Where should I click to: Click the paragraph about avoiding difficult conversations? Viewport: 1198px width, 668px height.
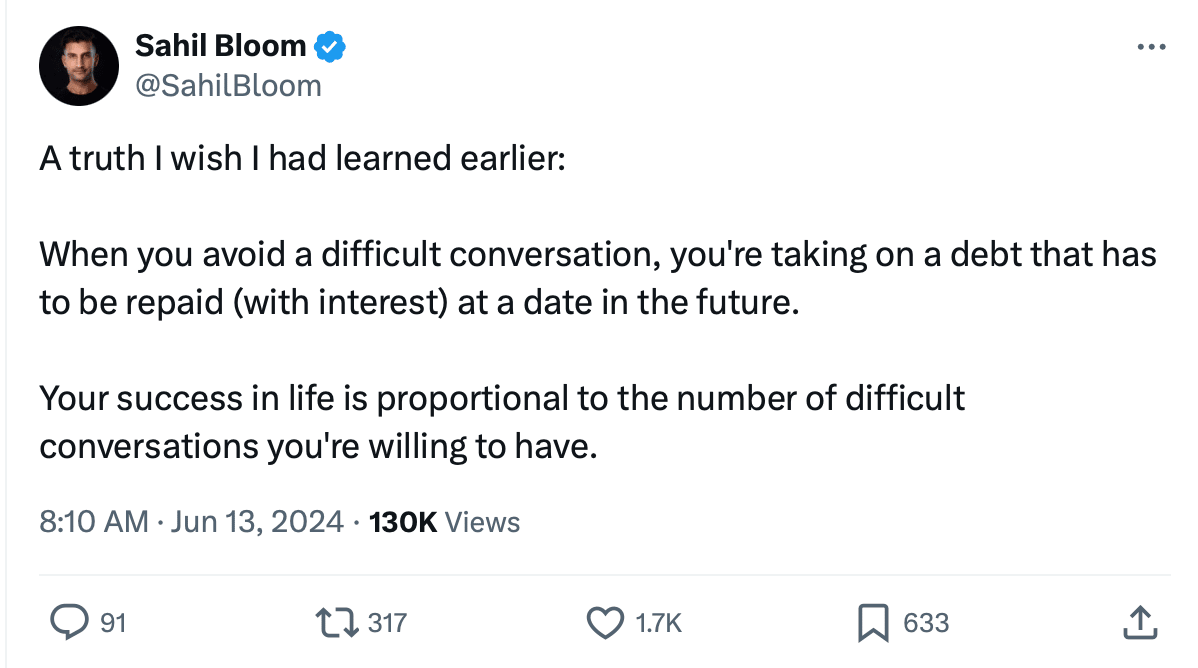click(598, 278)
